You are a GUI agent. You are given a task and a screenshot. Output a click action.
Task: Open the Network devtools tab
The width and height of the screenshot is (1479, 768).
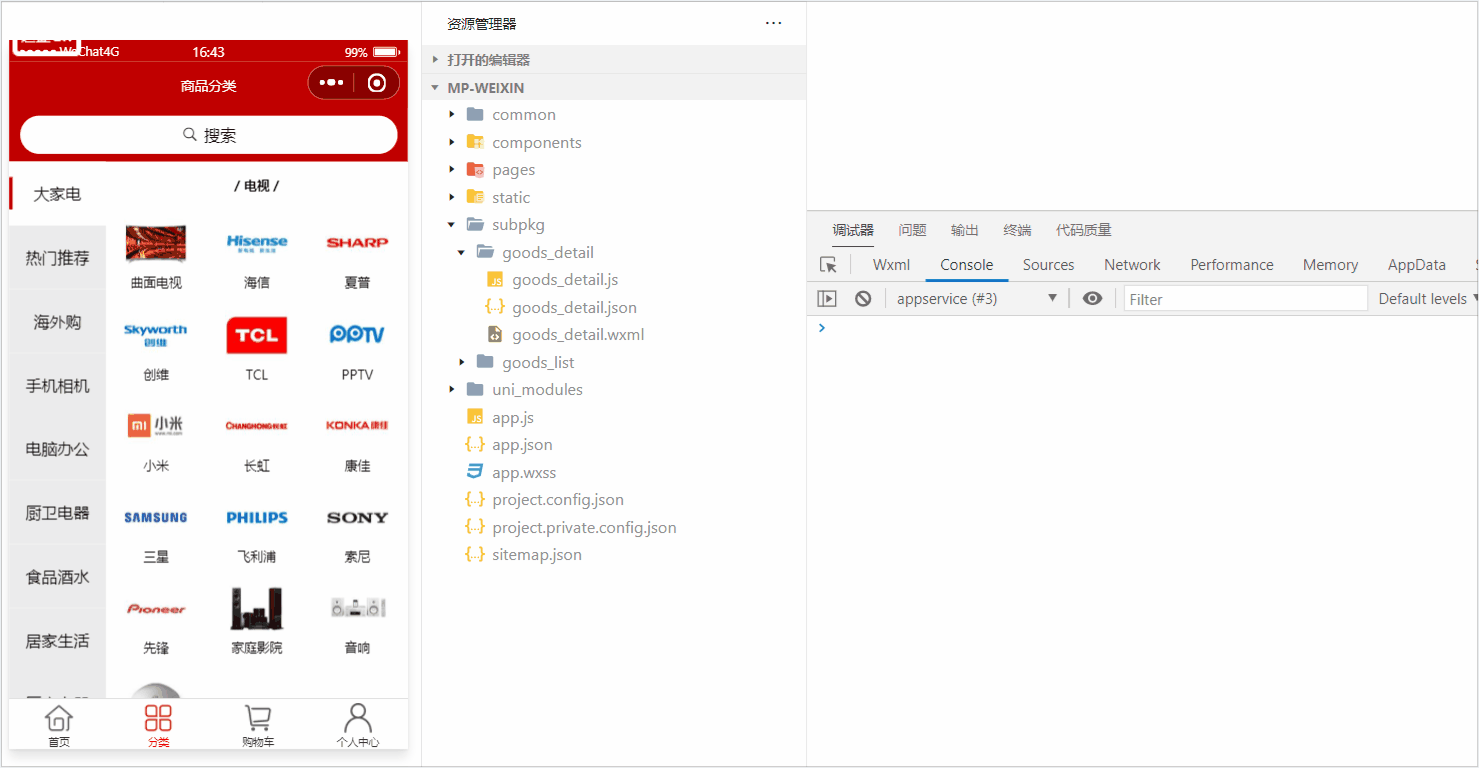[x=1132, y=265]
